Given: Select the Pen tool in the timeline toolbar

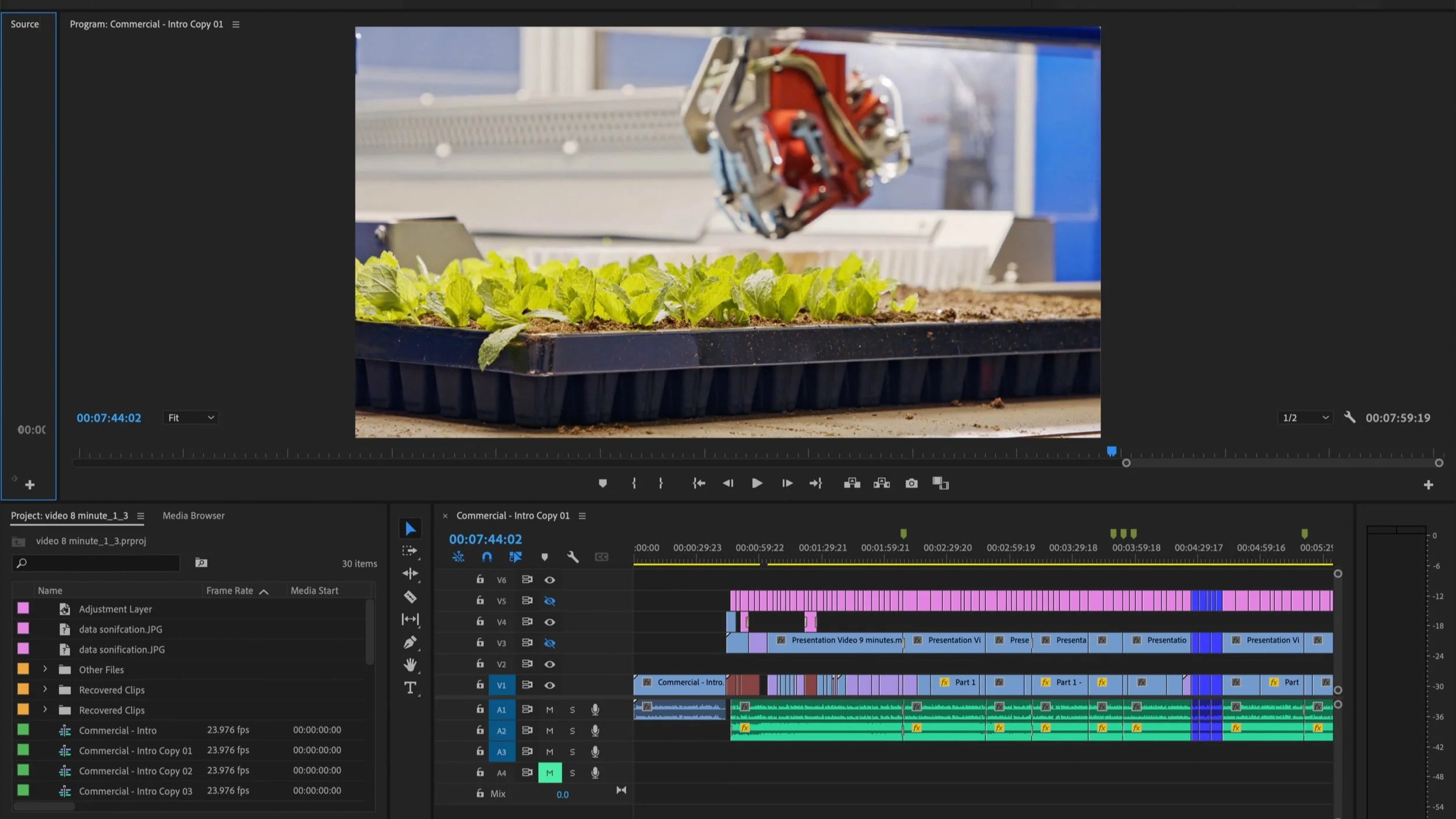Looking at the screenshot, I should click(x=411, y=641).
